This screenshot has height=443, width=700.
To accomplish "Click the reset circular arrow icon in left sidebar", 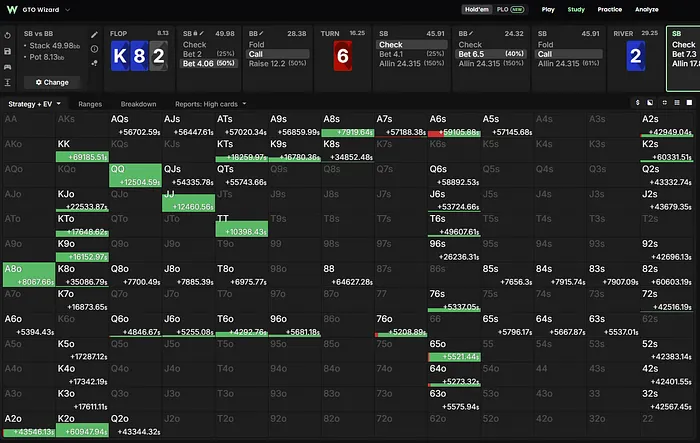I will pyautogui.click(x=8, y=35).
